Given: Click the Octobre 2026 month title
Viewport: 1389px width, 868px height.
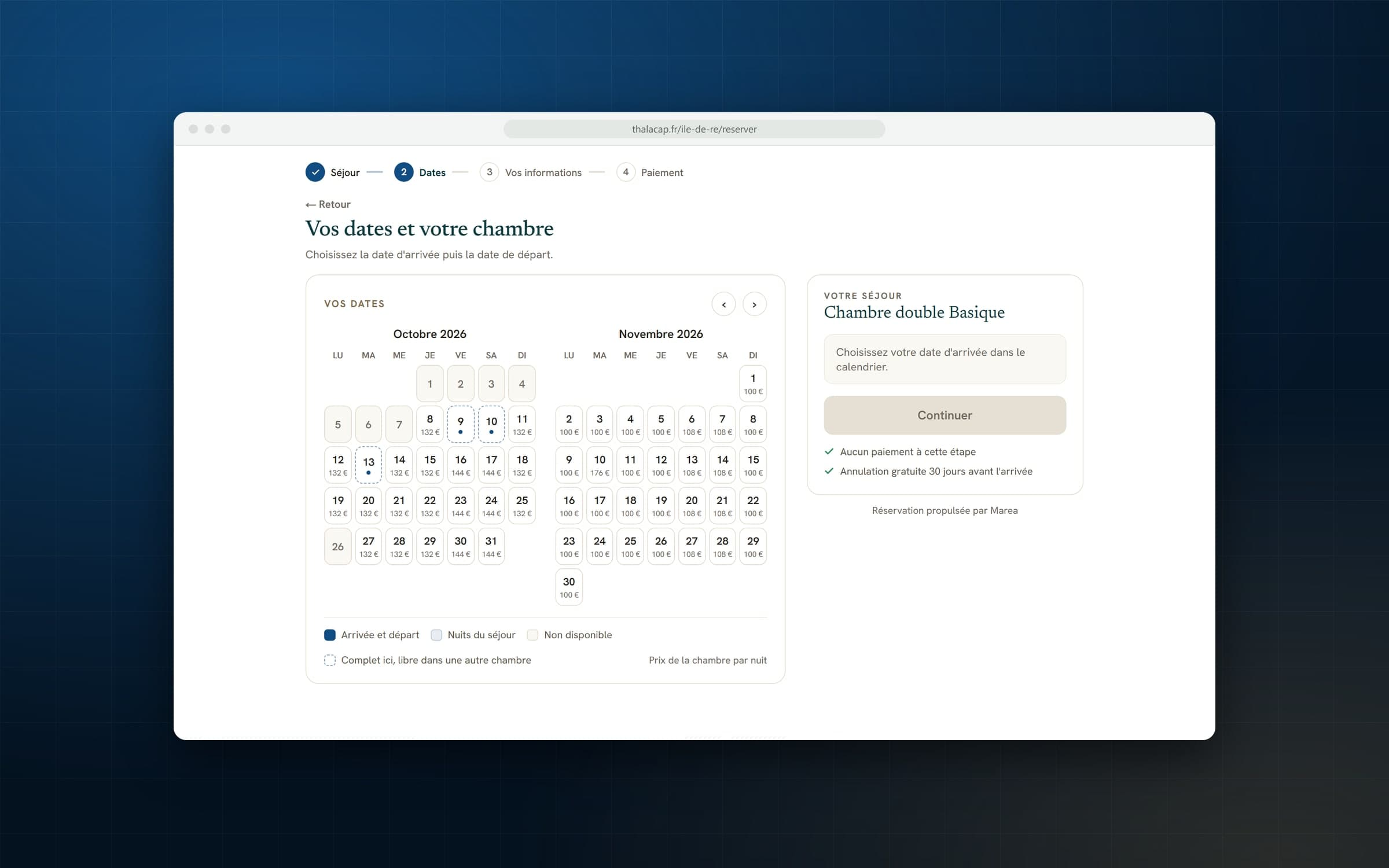Looking at the screenshot, I should (x=429, y=334).
